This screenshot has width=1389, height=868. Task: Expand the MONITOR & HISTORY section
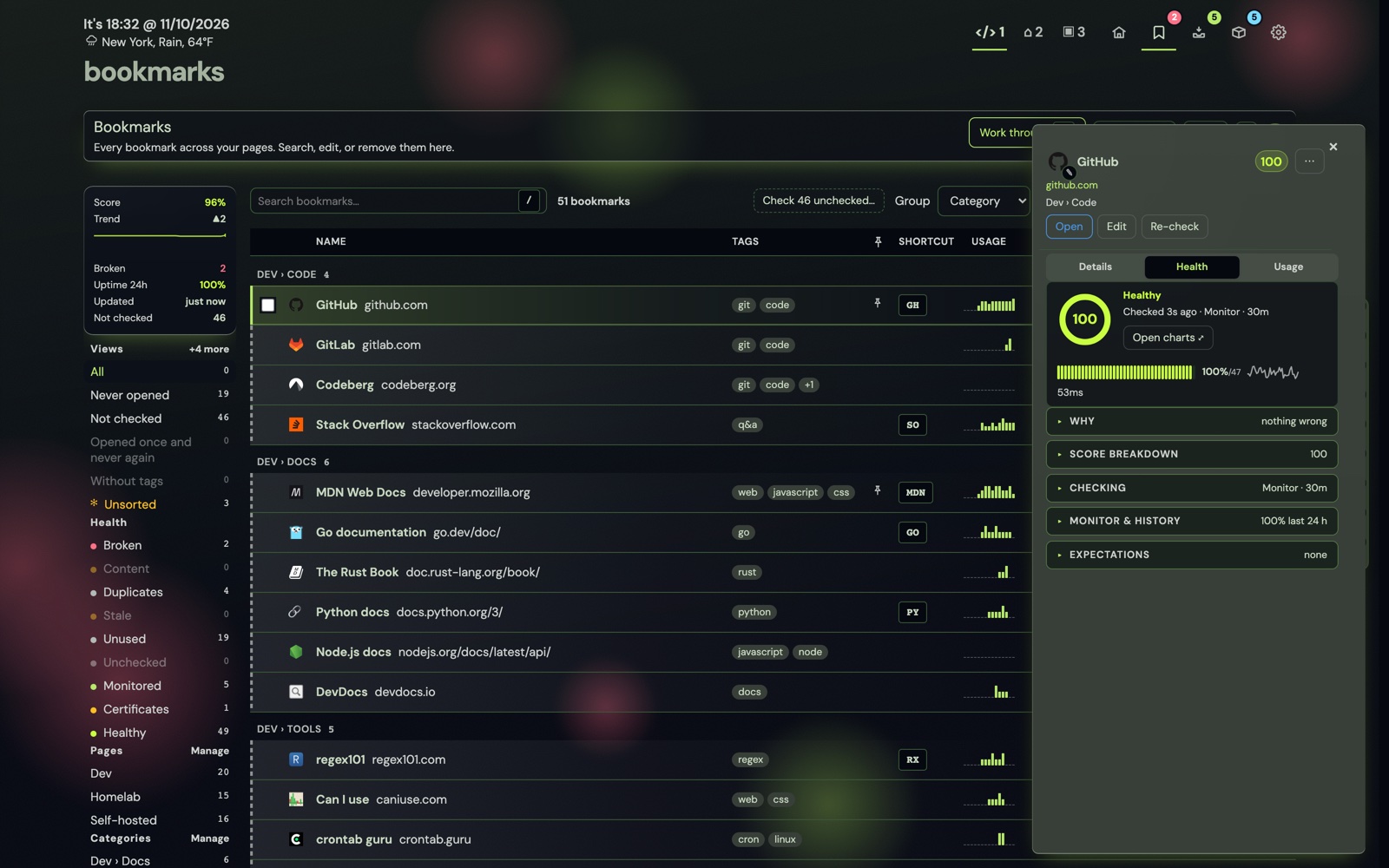tap(1192, 521)
